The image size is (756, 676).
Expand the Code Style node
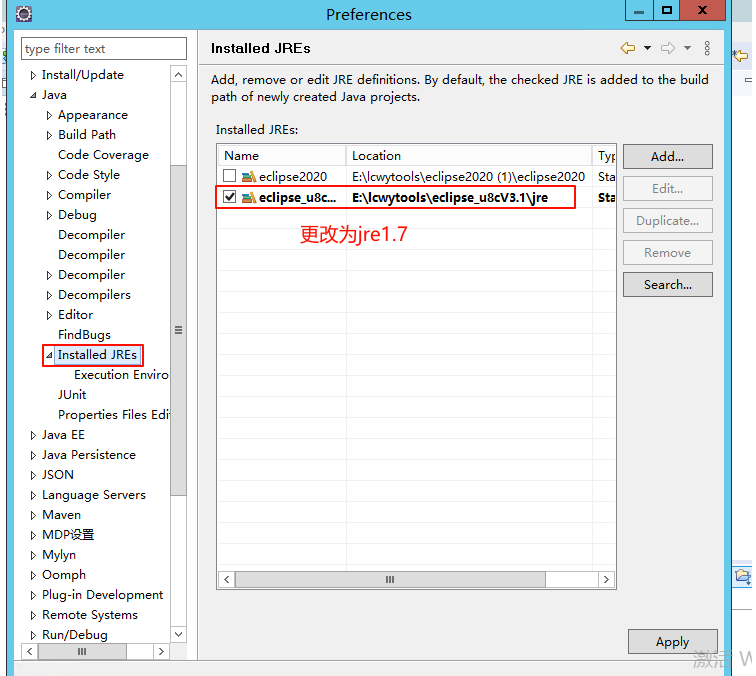click(x=49, y=176)
